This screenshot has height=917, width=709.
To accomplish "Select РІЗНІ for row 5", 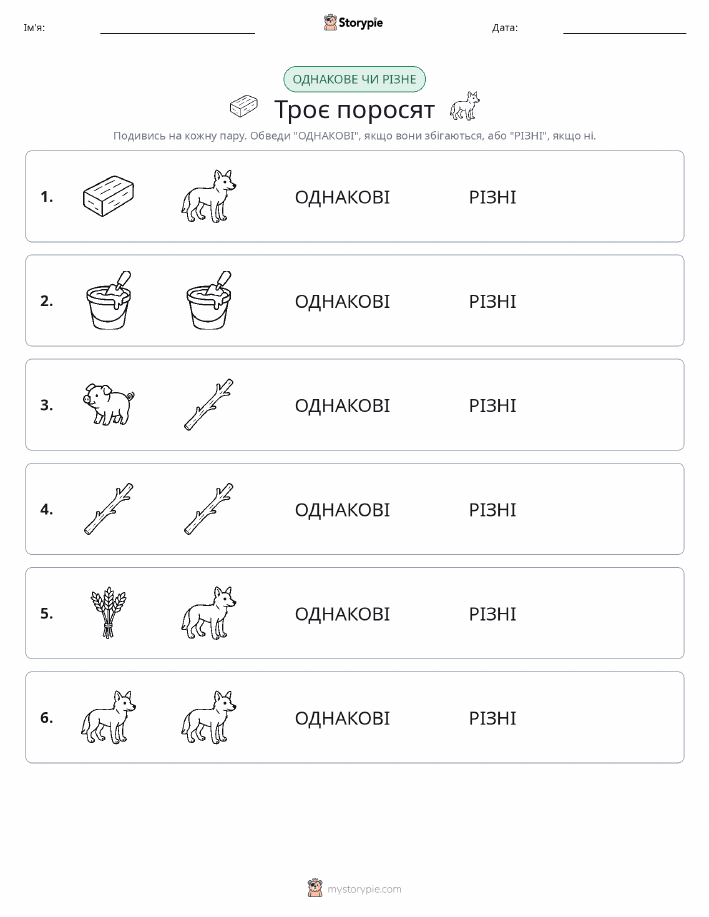I will [493, 613].
